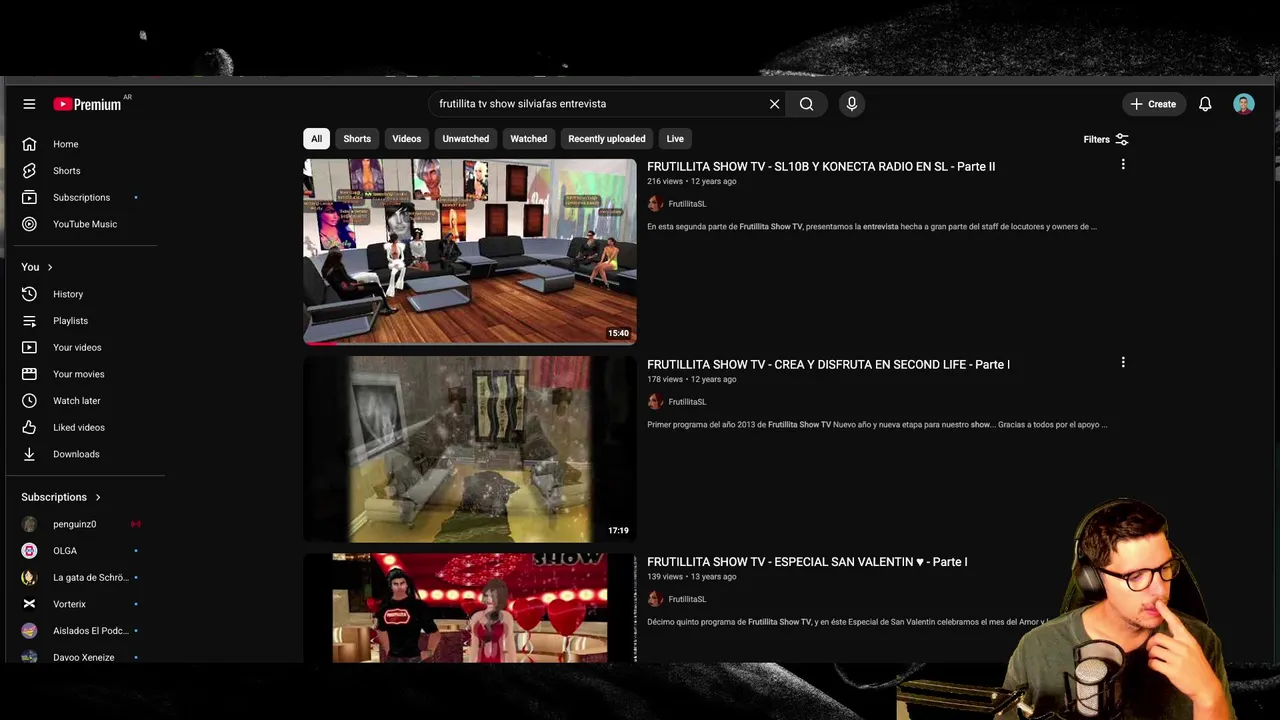The image size is (1280, 720).
Task: Select the All filter chip
Action: click(x=316, y=139)
